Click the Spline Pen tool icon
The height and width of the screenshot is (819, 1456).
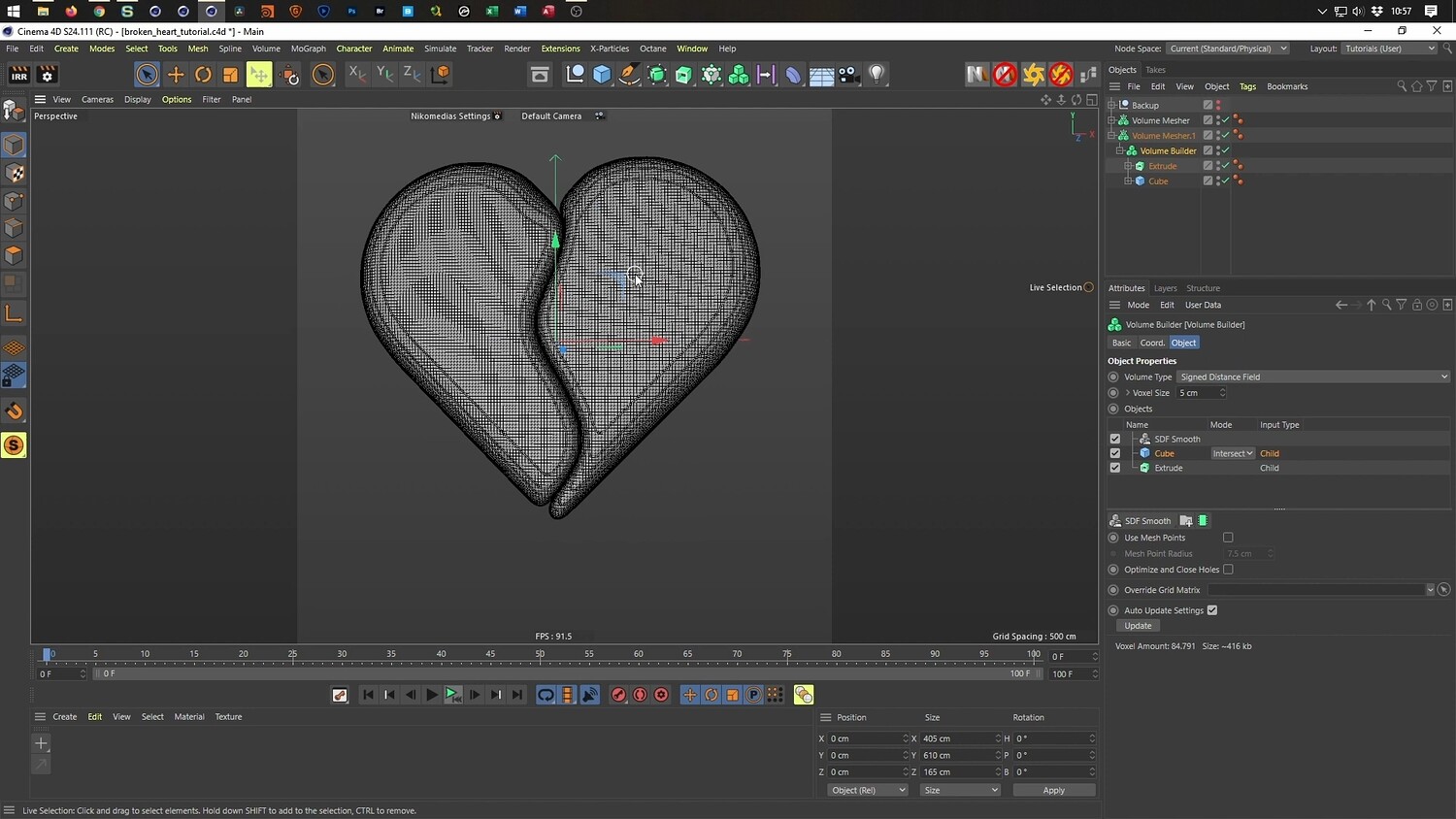pyautogui.click(x=629, y=75)
